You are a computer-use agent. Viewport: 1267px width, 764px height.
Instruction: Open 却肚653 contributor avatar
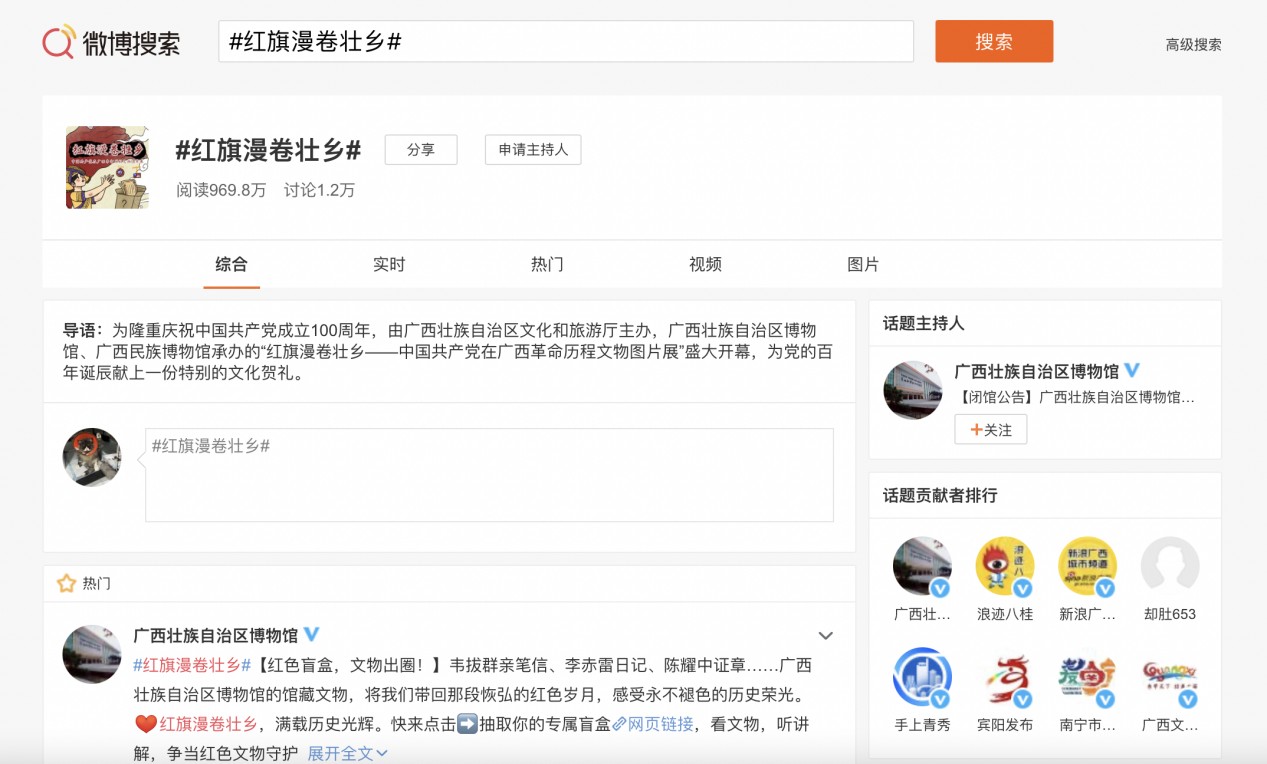pyautogui.click(x=1170, y=566)
